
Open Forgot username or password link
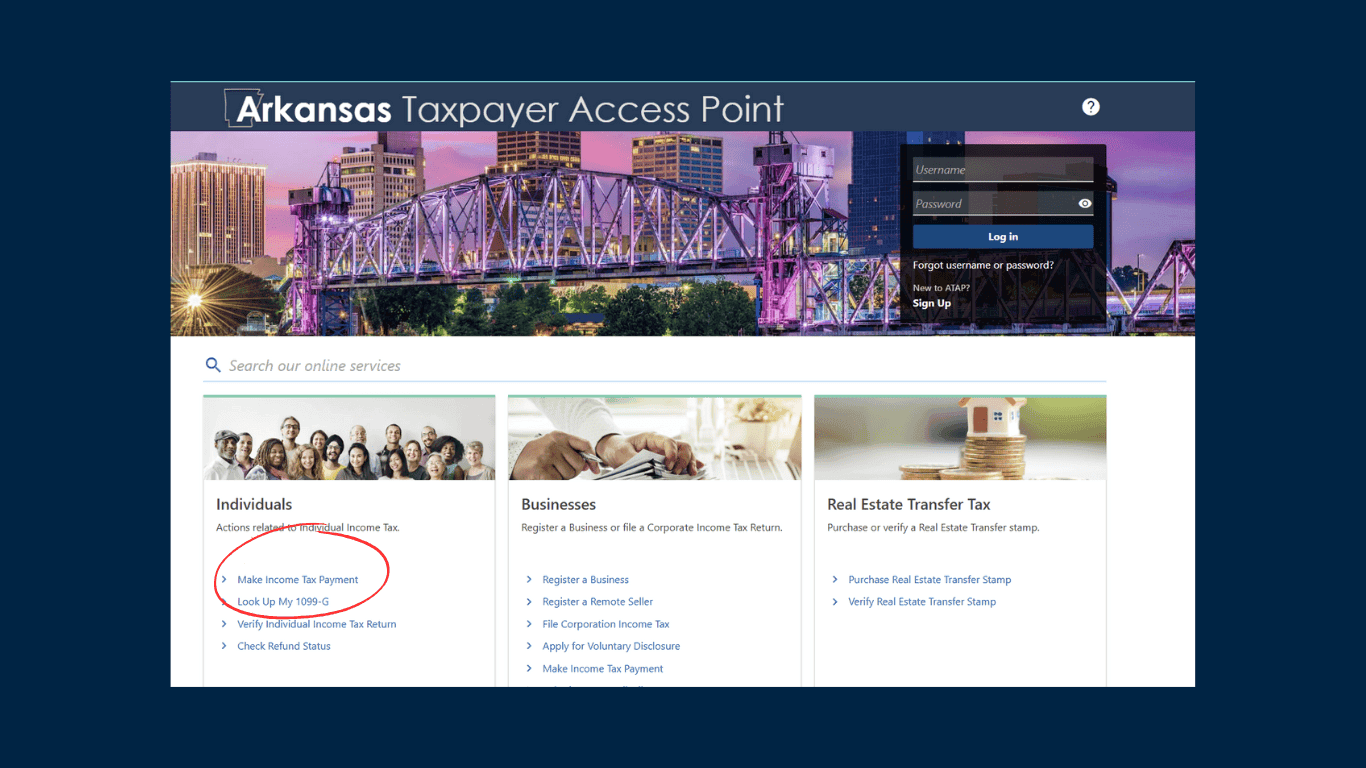click(x=983, y=266)
